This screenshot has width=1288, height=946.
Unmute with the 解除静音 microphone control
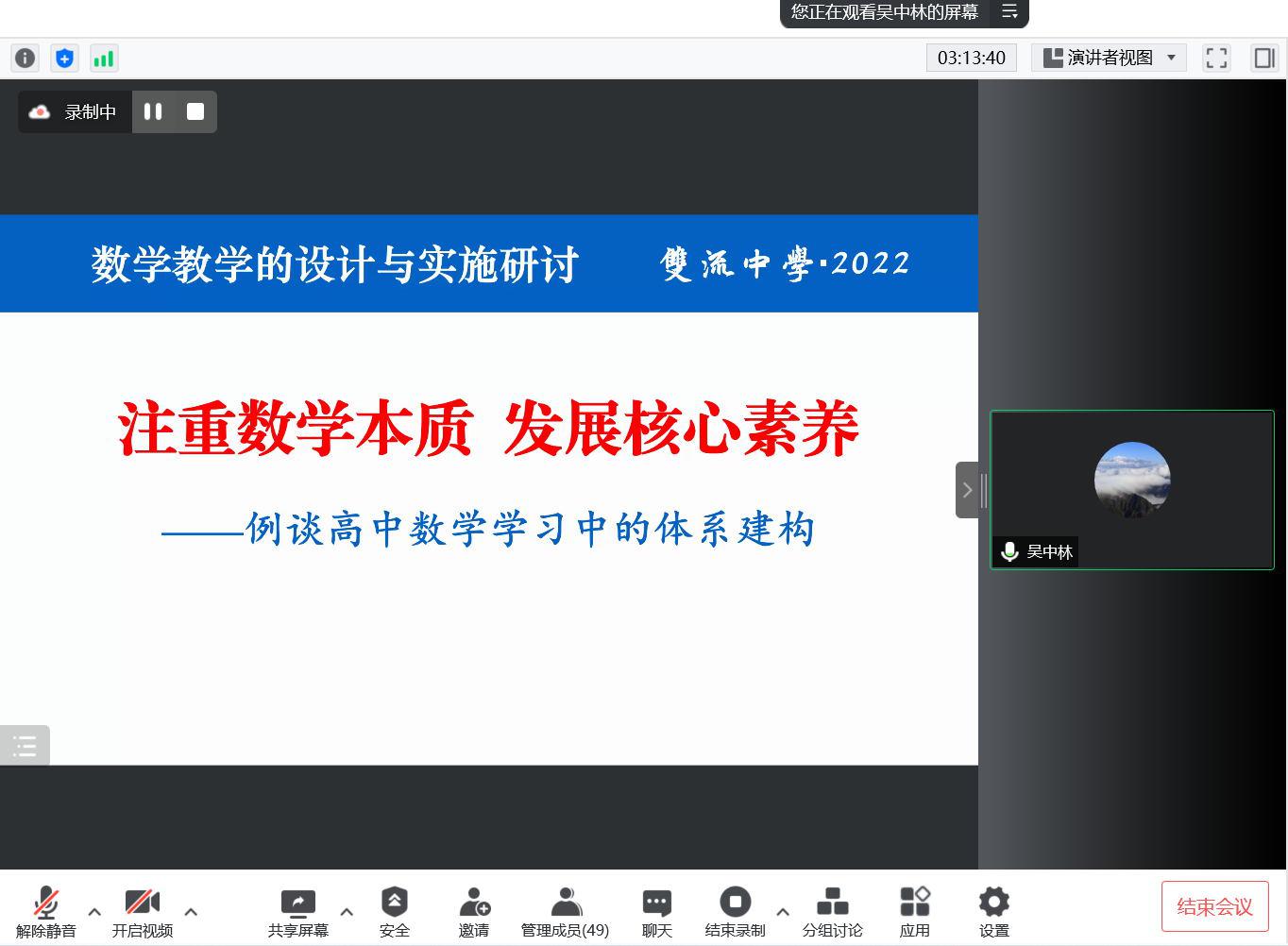coord(45,909)
